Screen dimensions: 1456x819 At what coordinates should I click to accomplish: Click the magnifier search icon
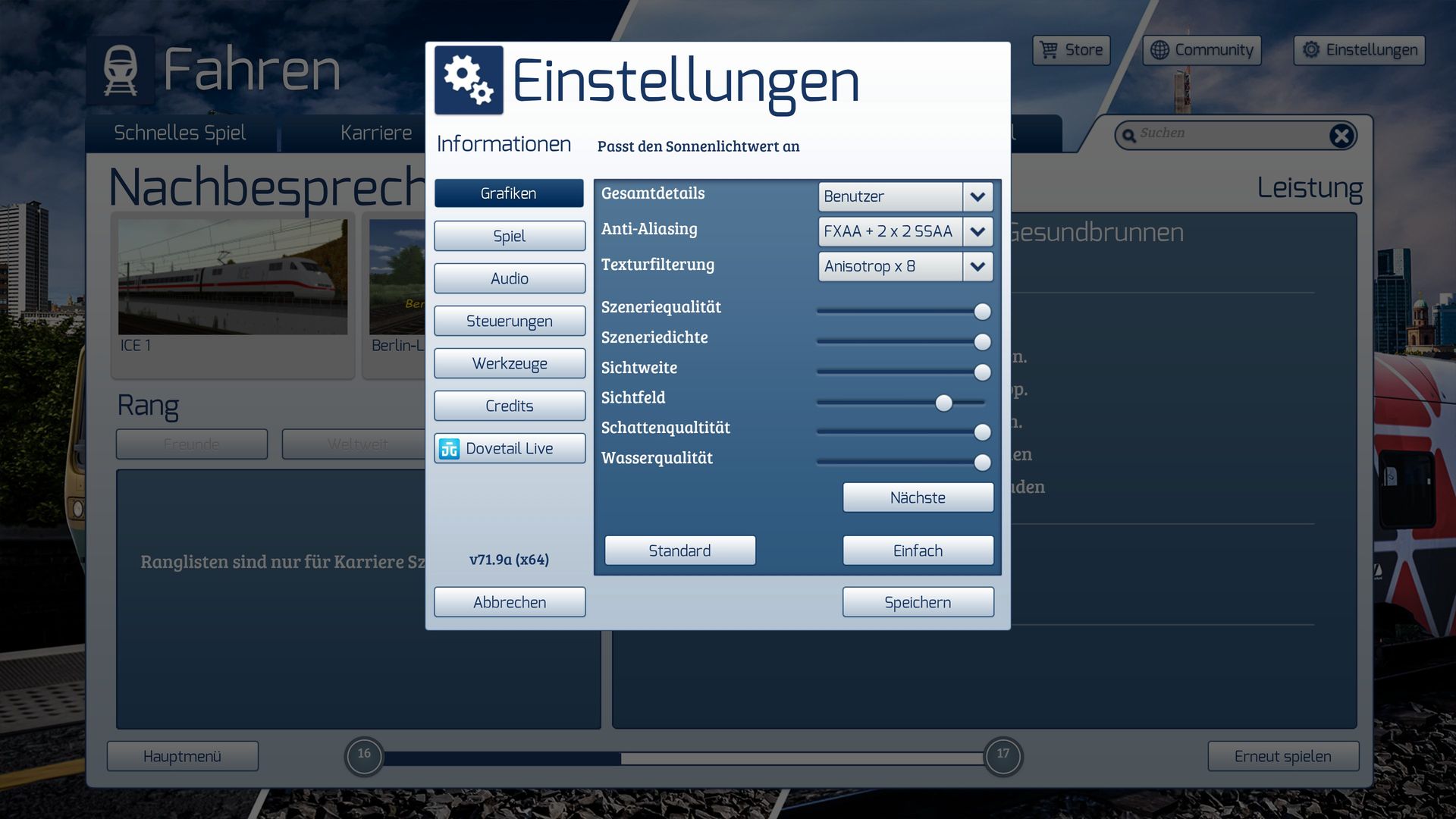click(1128, 136)
